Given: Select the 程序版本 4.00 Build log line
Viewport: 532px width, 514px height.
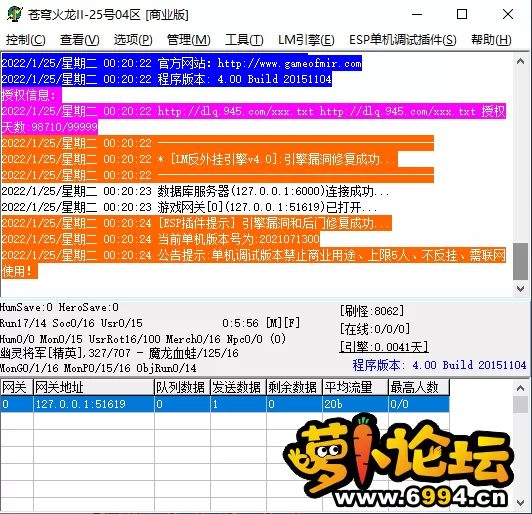Looking at the screenshot, I should click(167, 79).
